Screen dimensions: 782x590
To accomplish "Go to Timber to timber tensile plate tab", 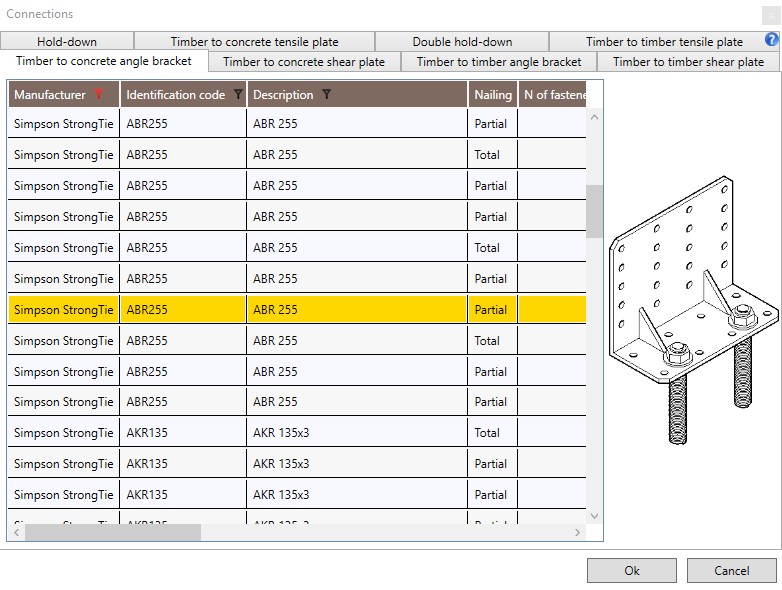I will coord(664,41).
